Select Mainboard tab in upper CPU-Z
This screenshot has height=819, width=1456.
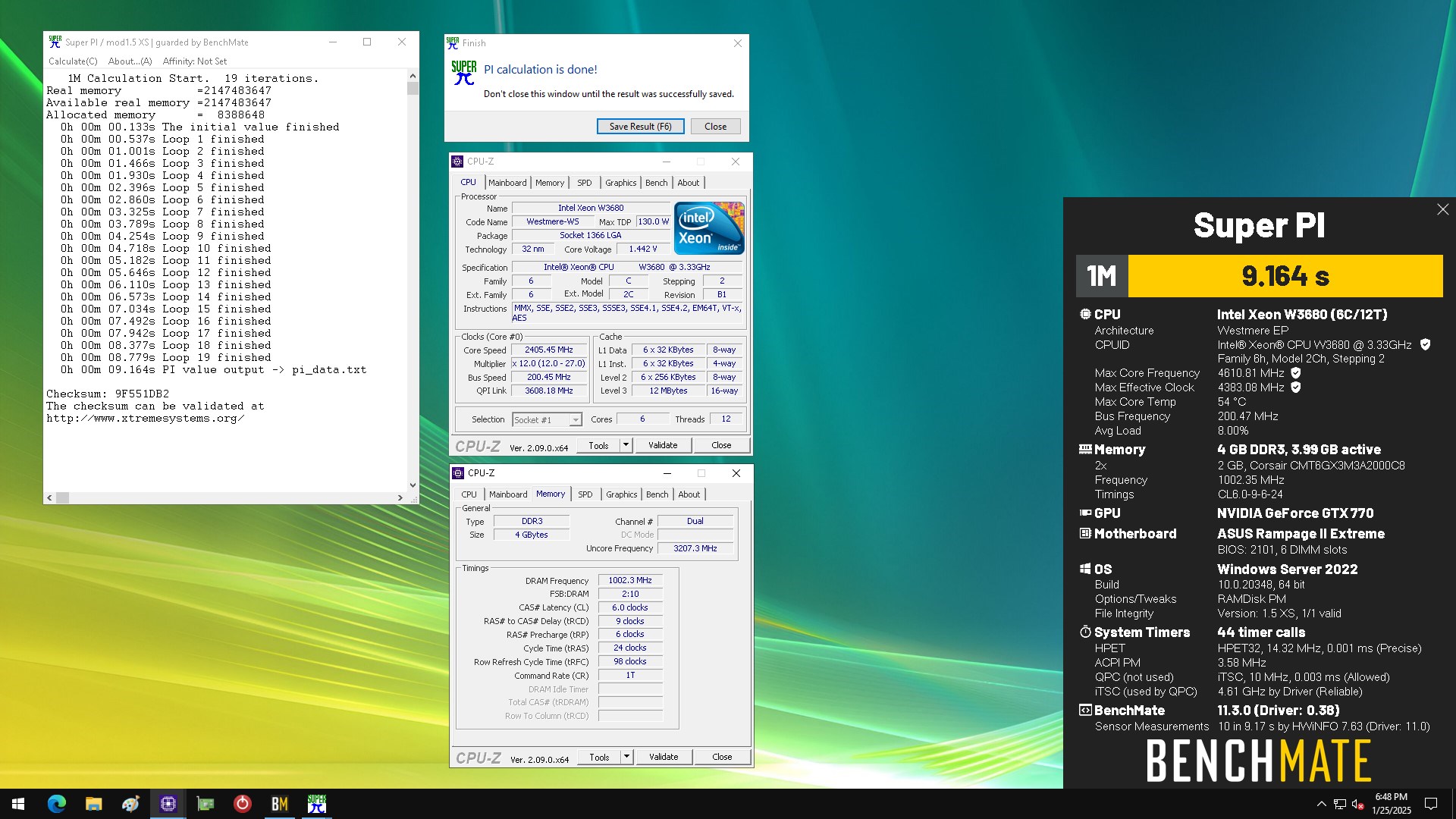[x=507, y=183]
